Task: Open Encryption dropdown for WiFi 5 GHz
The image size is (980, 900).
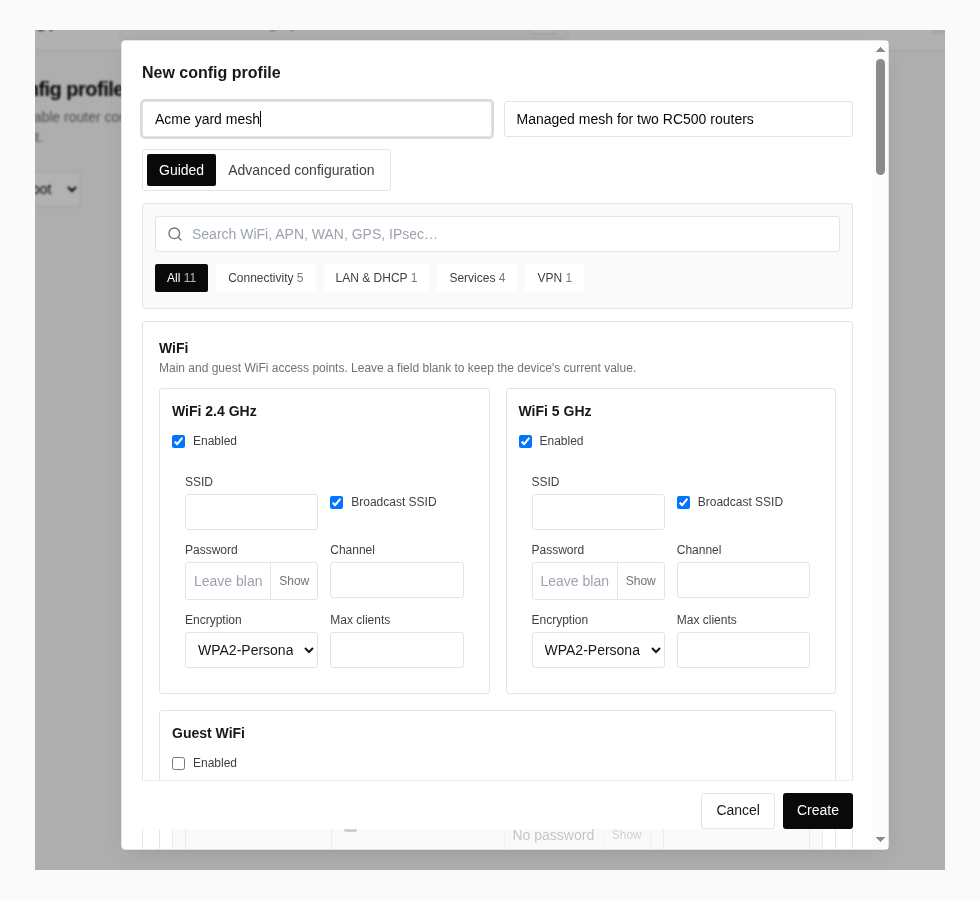Action: click(x=598, y=650)
